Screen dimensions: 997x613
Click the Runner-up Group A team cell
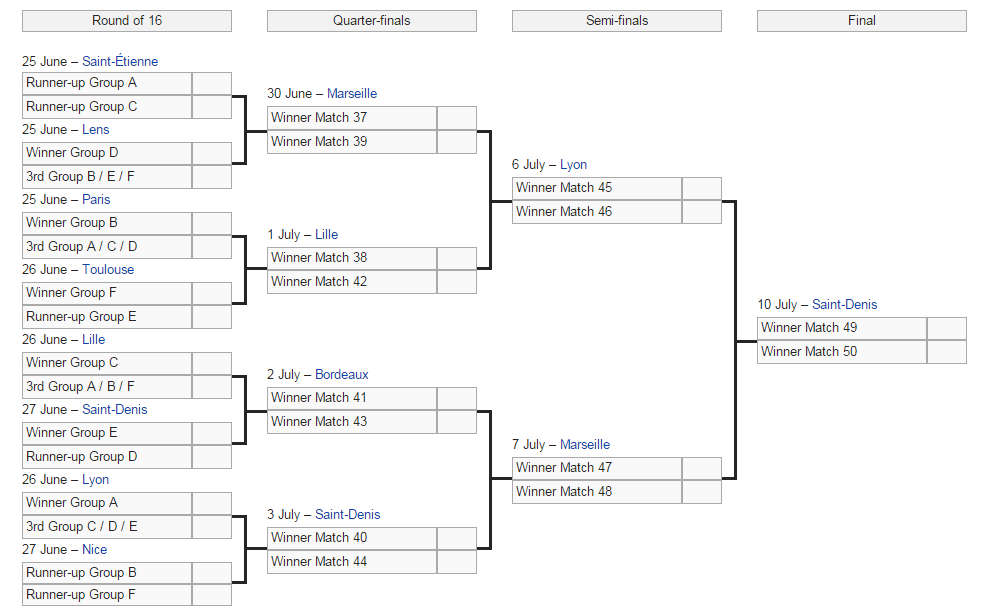tap(107, 83)
